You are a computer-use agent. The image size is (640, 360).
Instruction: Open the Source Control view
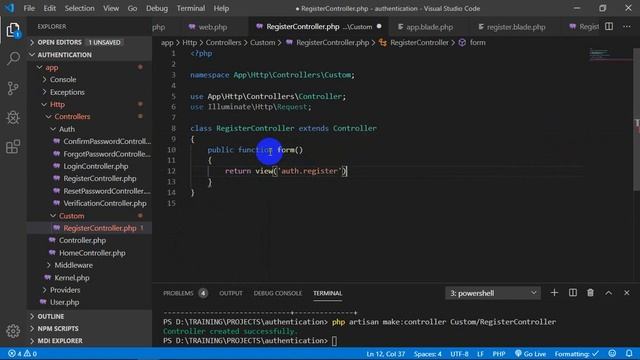(x=13, y=88)
